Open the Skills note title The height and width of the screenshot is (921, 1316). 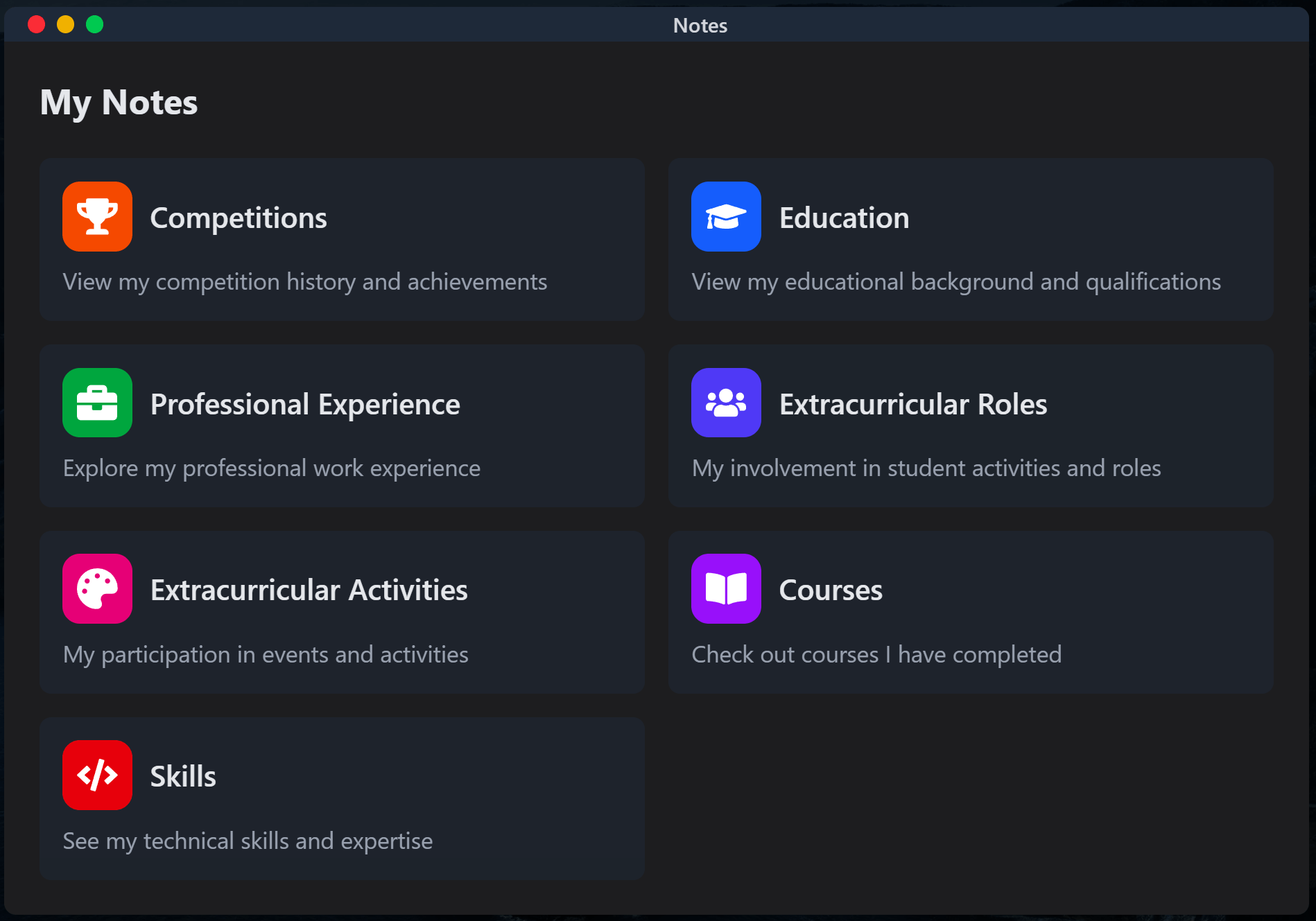click(x=183, y=776)
